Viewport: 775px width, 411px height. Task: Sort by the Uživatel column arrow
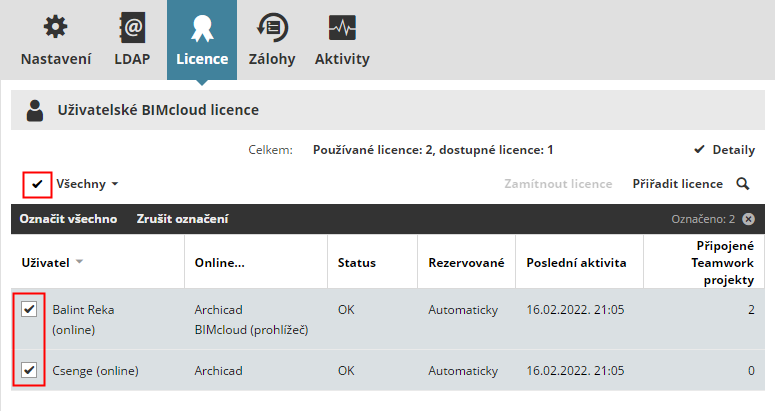point(79,263)
